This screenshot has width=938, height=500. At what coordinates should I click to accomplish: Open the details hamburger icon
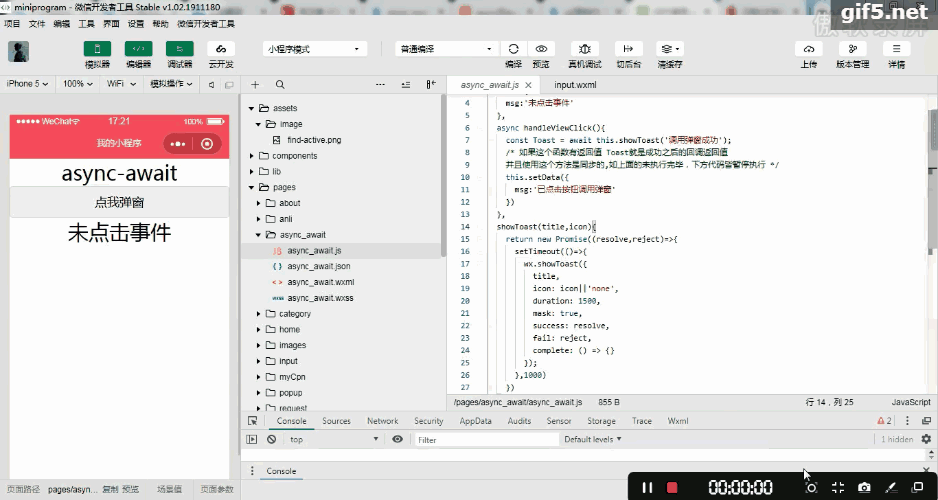896,49
